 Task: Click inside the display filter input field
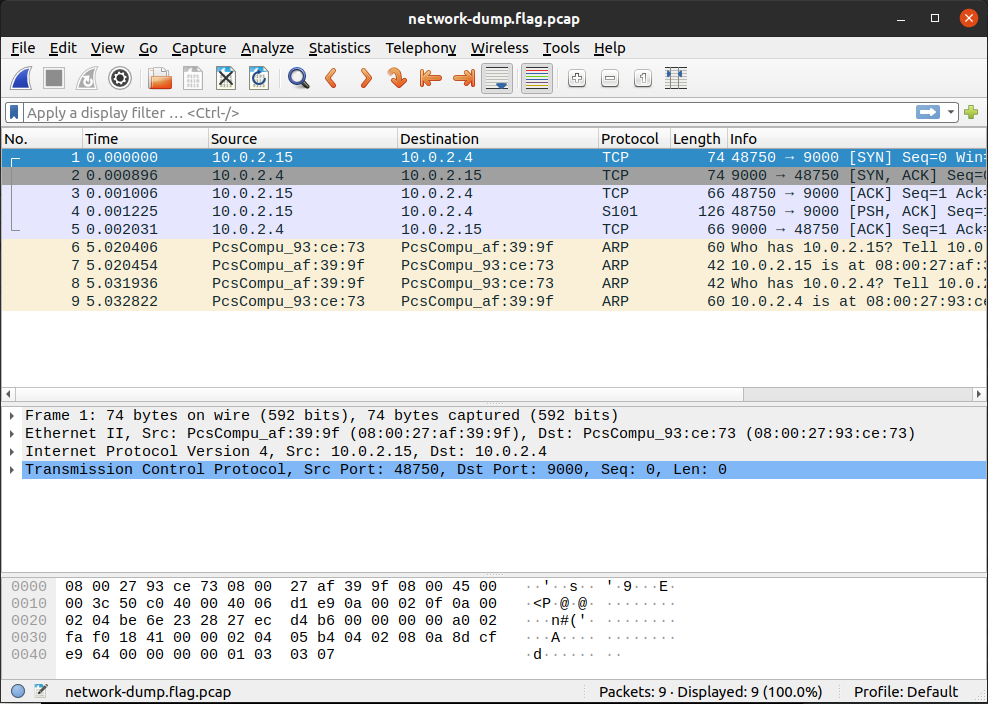point(400,112)
